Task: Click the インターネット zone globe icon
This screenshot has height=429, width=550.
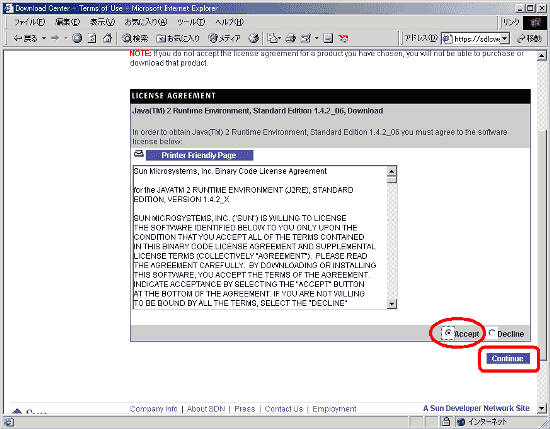Action: (x=462, y=422)
